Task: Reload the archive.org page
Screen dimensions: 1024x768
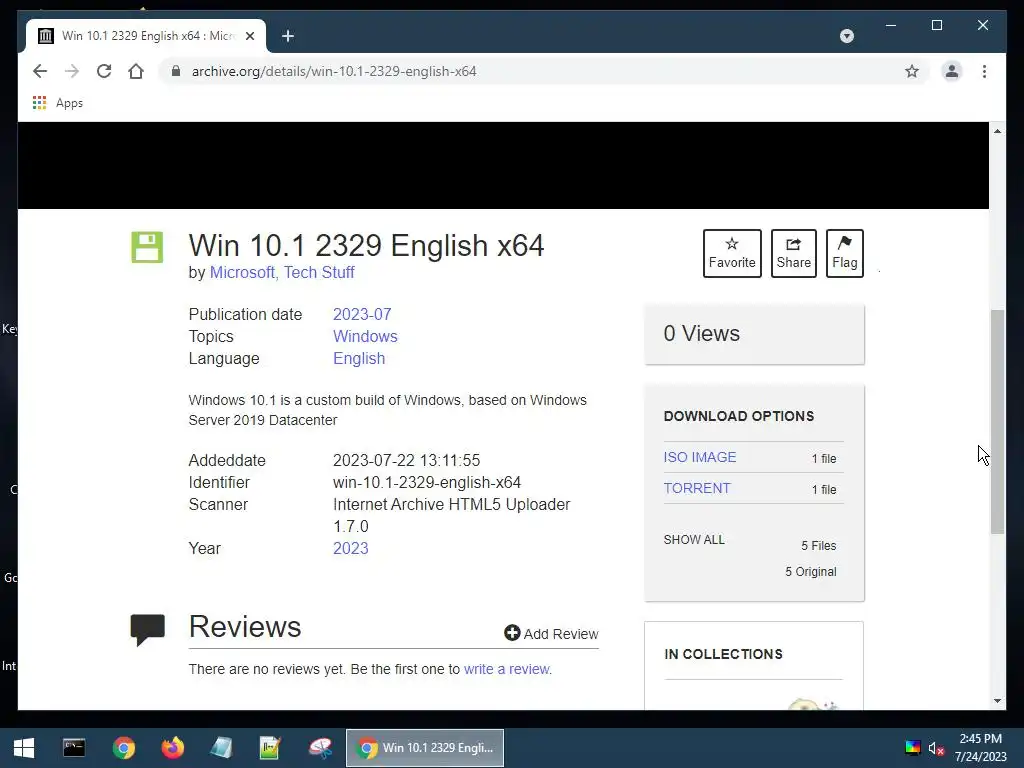Action: click(104, 71)
